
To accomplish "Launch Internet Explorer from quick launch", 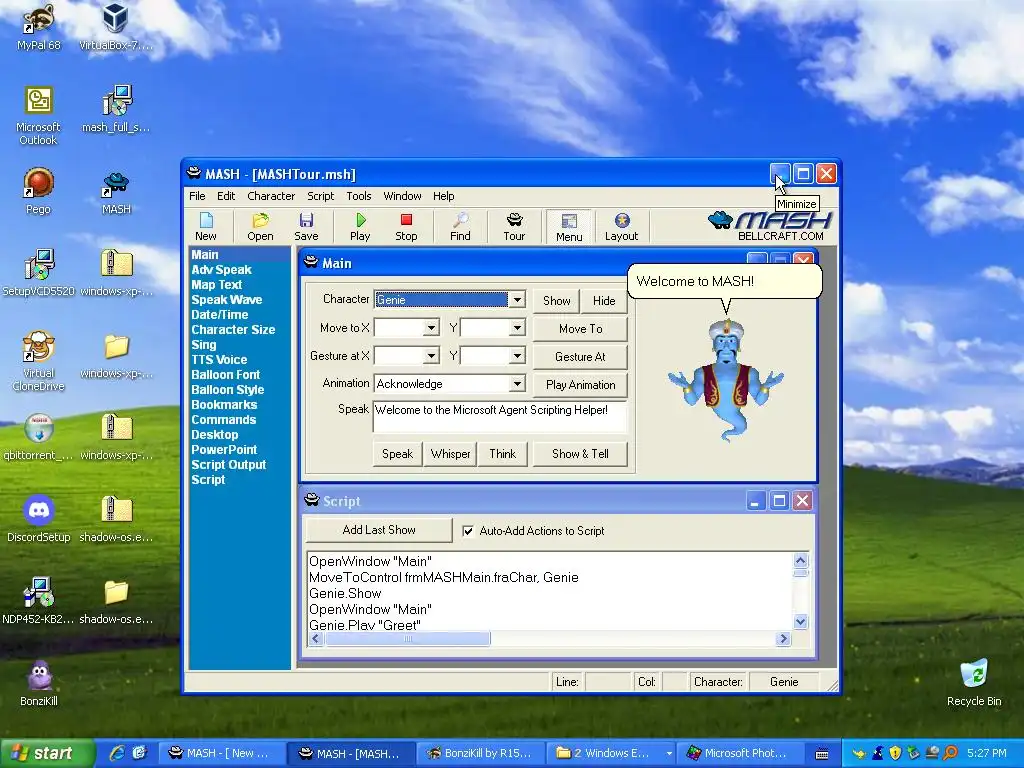I will [x=117, y=753].
